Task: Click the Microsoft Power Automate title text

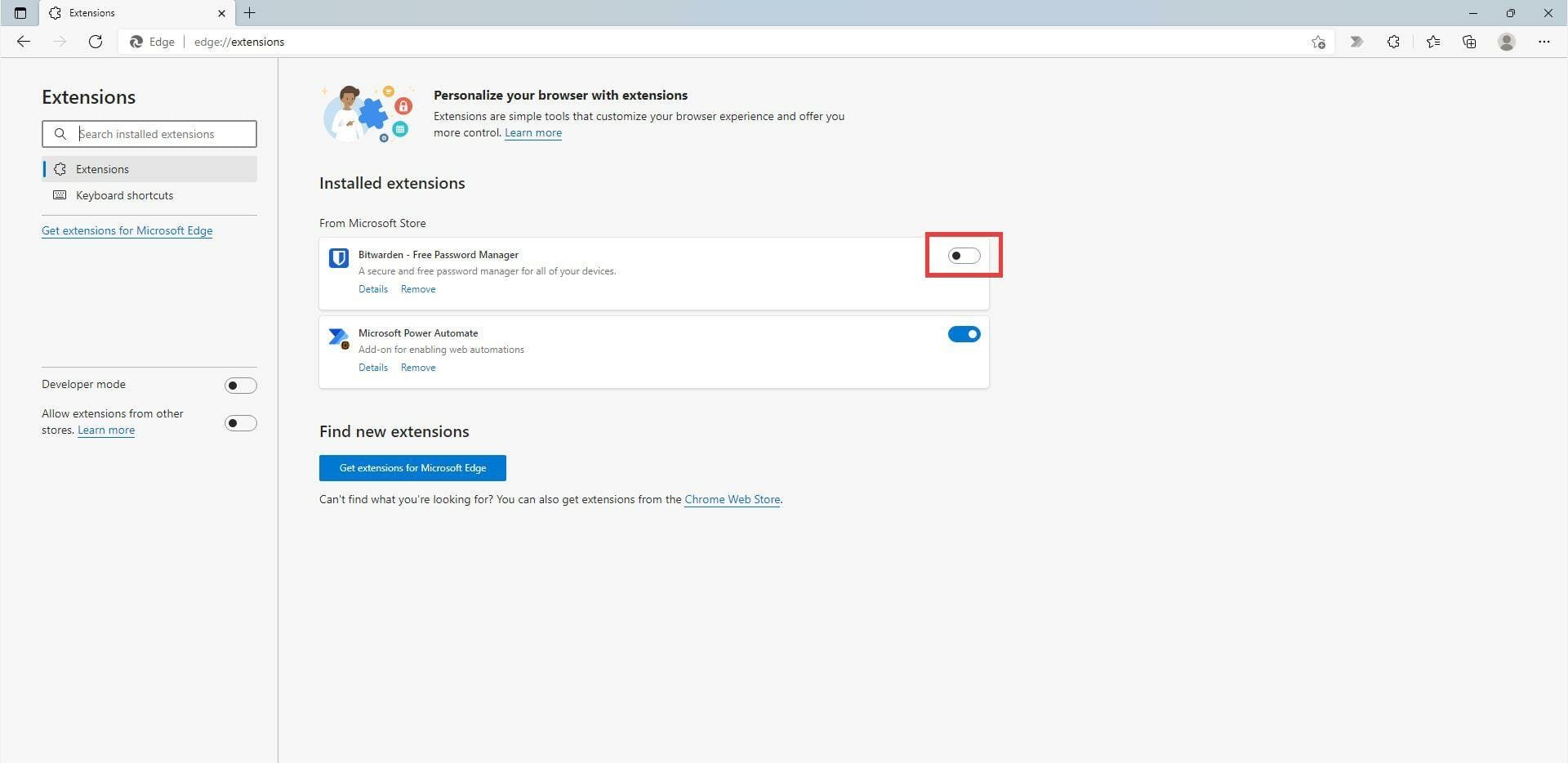Action: (x=418, y=333)
